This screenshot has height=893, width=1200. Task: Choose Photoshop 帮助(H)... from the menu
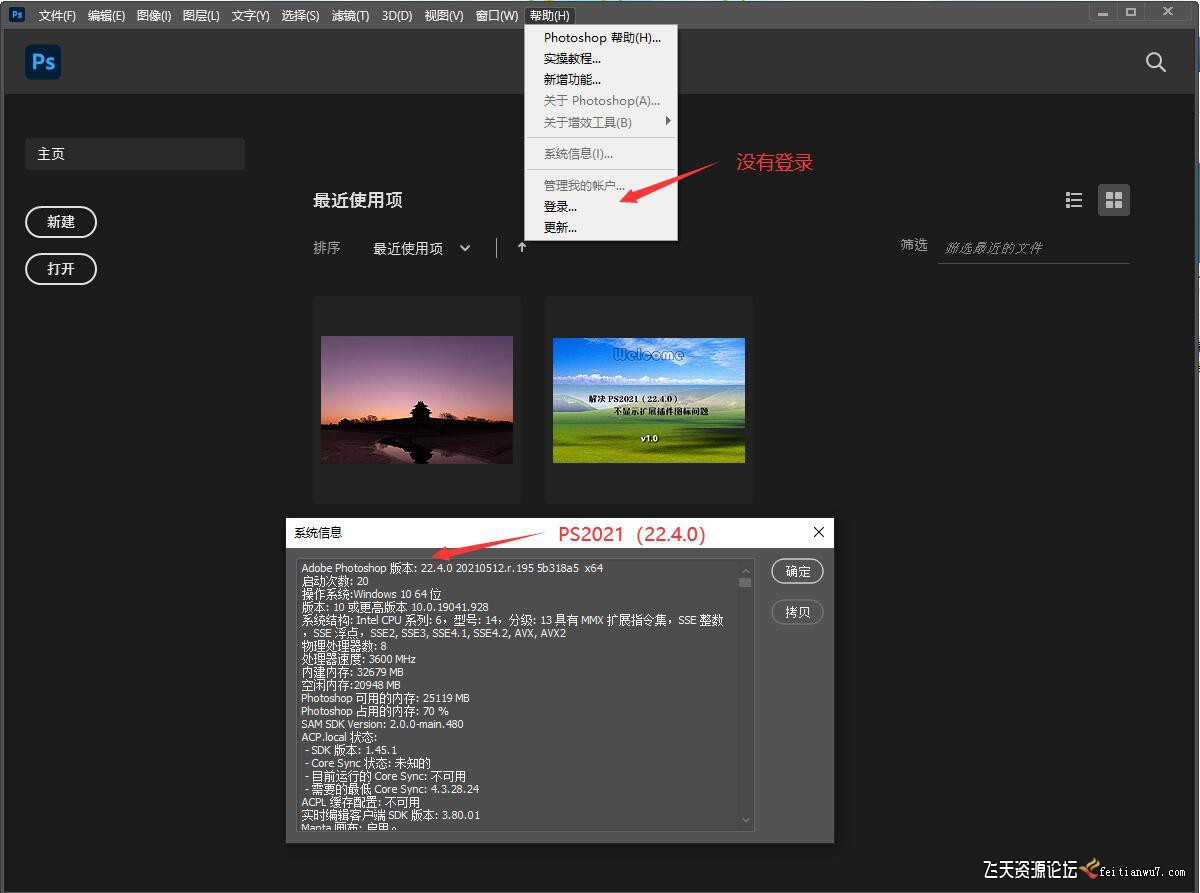click(x=601, y=38)
